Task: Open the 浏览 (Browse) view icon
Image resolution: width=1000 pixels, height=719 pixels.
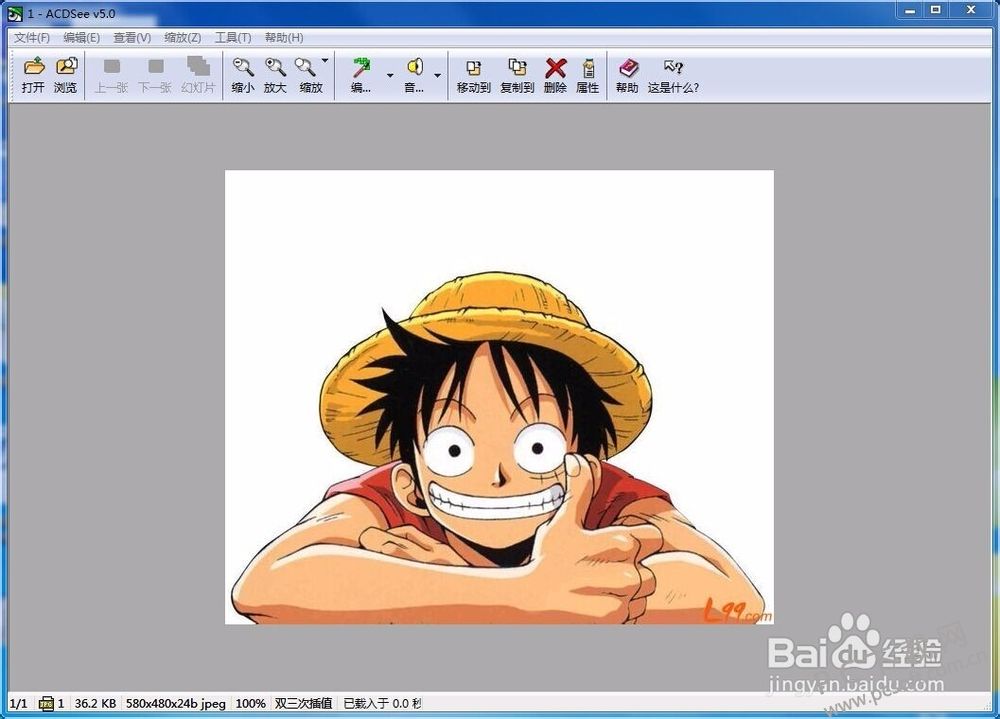Action: point(66,66)
